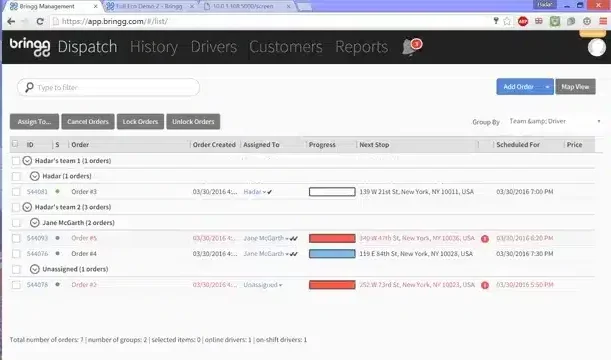
Task: Select checkbox for order 544076
Action: pos(16,254)
